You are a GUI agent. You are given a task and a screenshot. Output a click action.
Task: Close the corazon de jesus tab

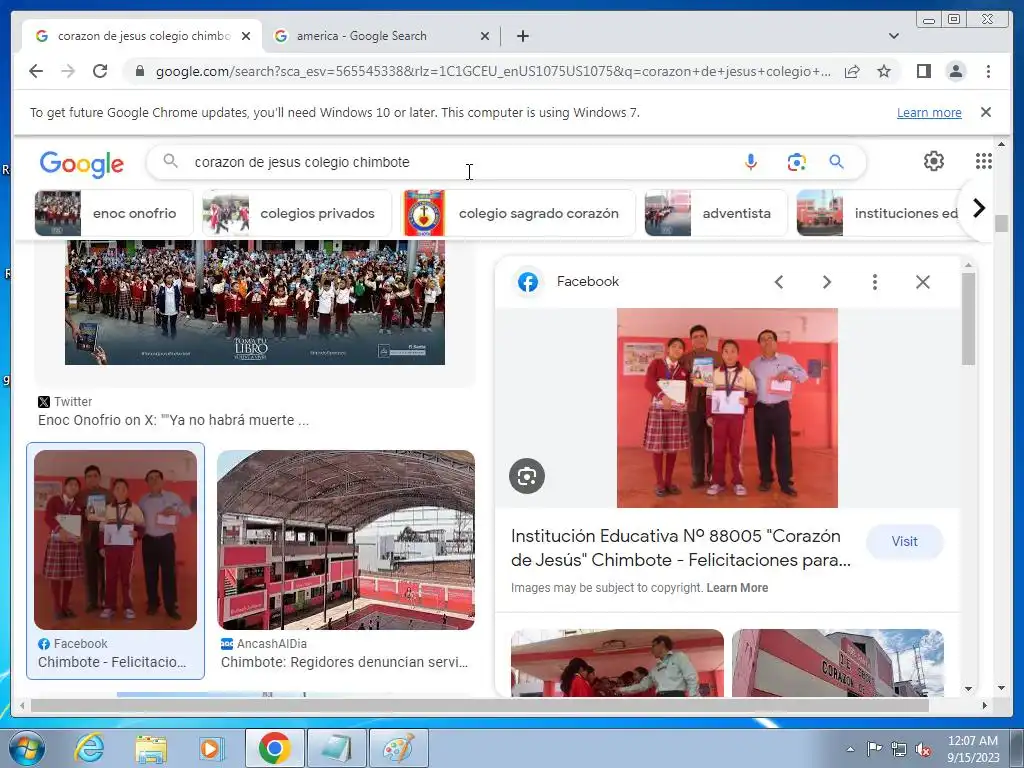(x=246, y=36)
